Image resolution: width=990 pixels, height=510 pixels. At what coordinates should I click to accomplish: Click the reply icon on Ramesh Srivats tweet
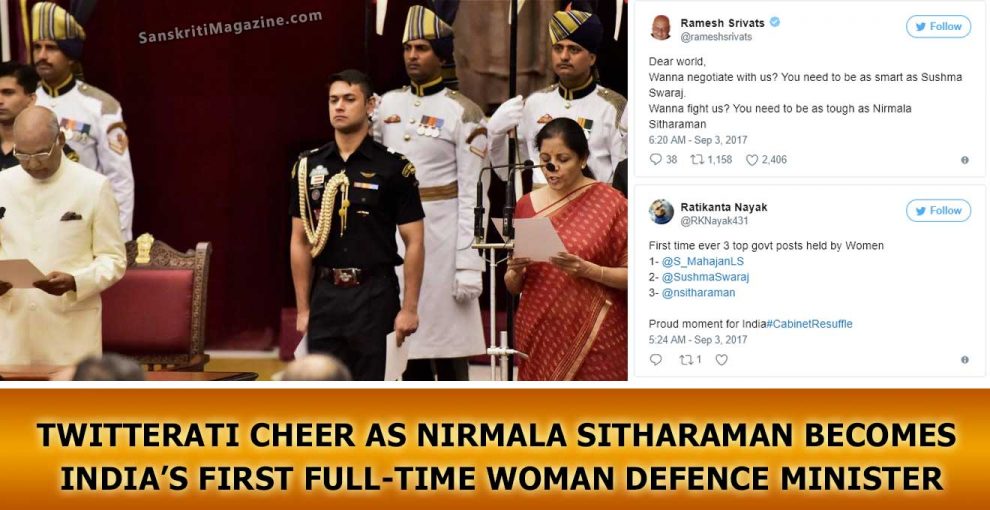point(655,160)
